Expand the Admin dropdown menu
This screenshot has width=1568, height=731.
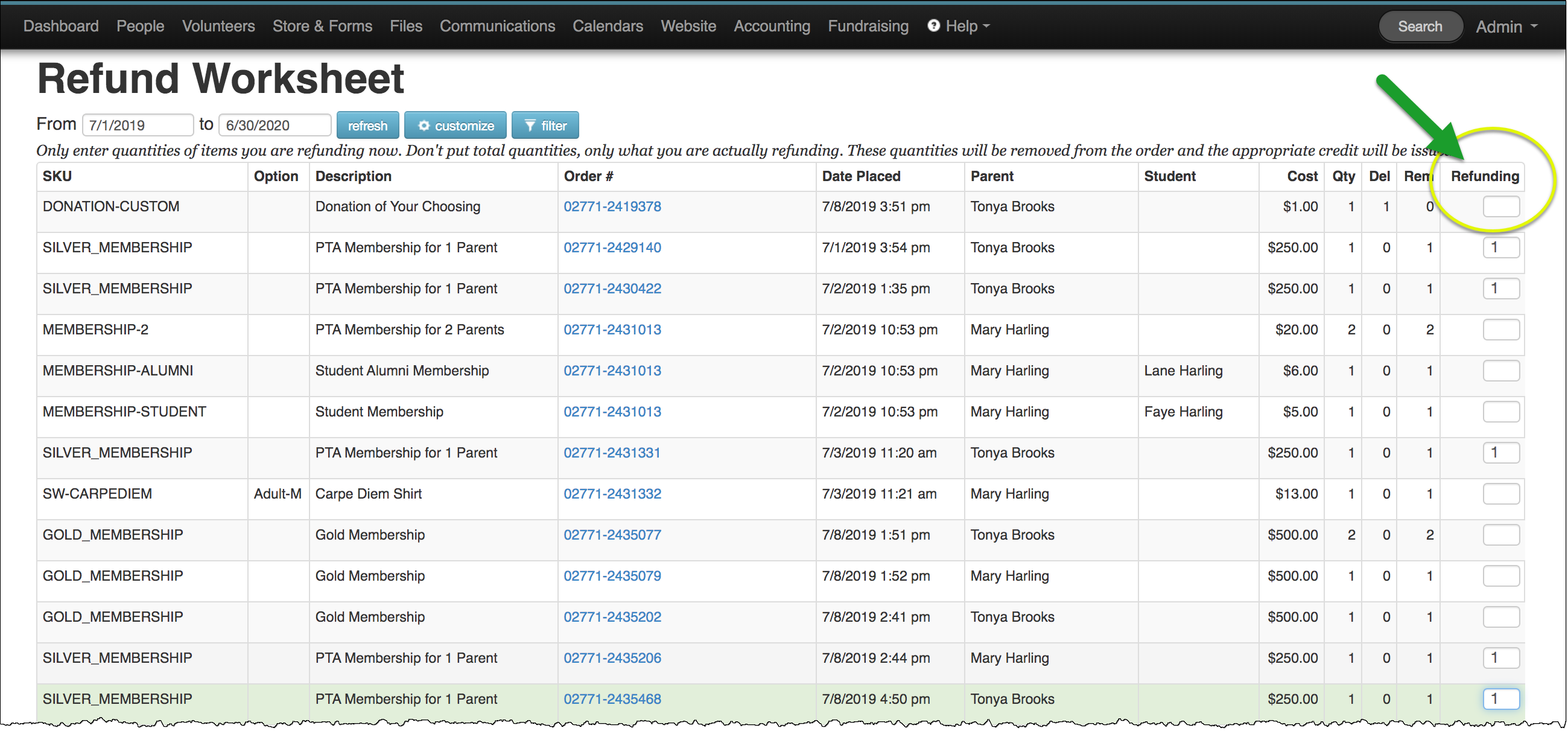point(1506,27)
